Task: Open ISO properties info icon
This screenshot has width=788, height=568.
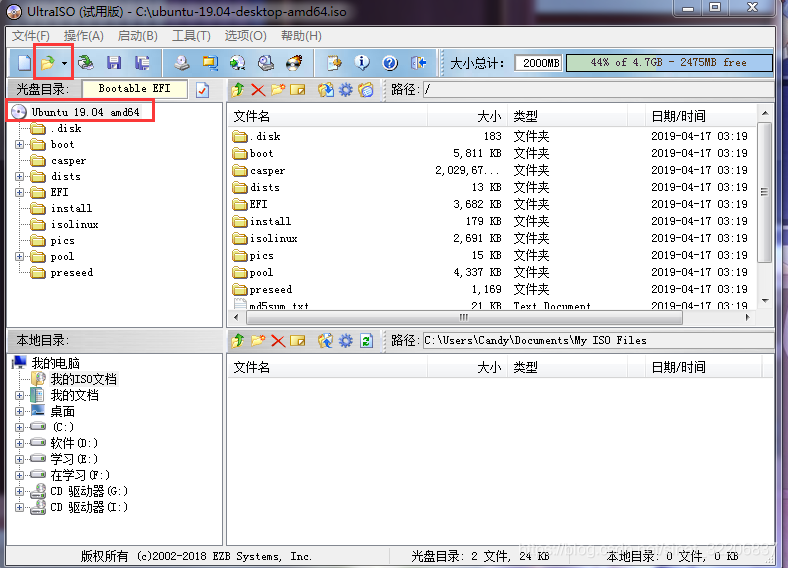Action: (x=362, y=63)
